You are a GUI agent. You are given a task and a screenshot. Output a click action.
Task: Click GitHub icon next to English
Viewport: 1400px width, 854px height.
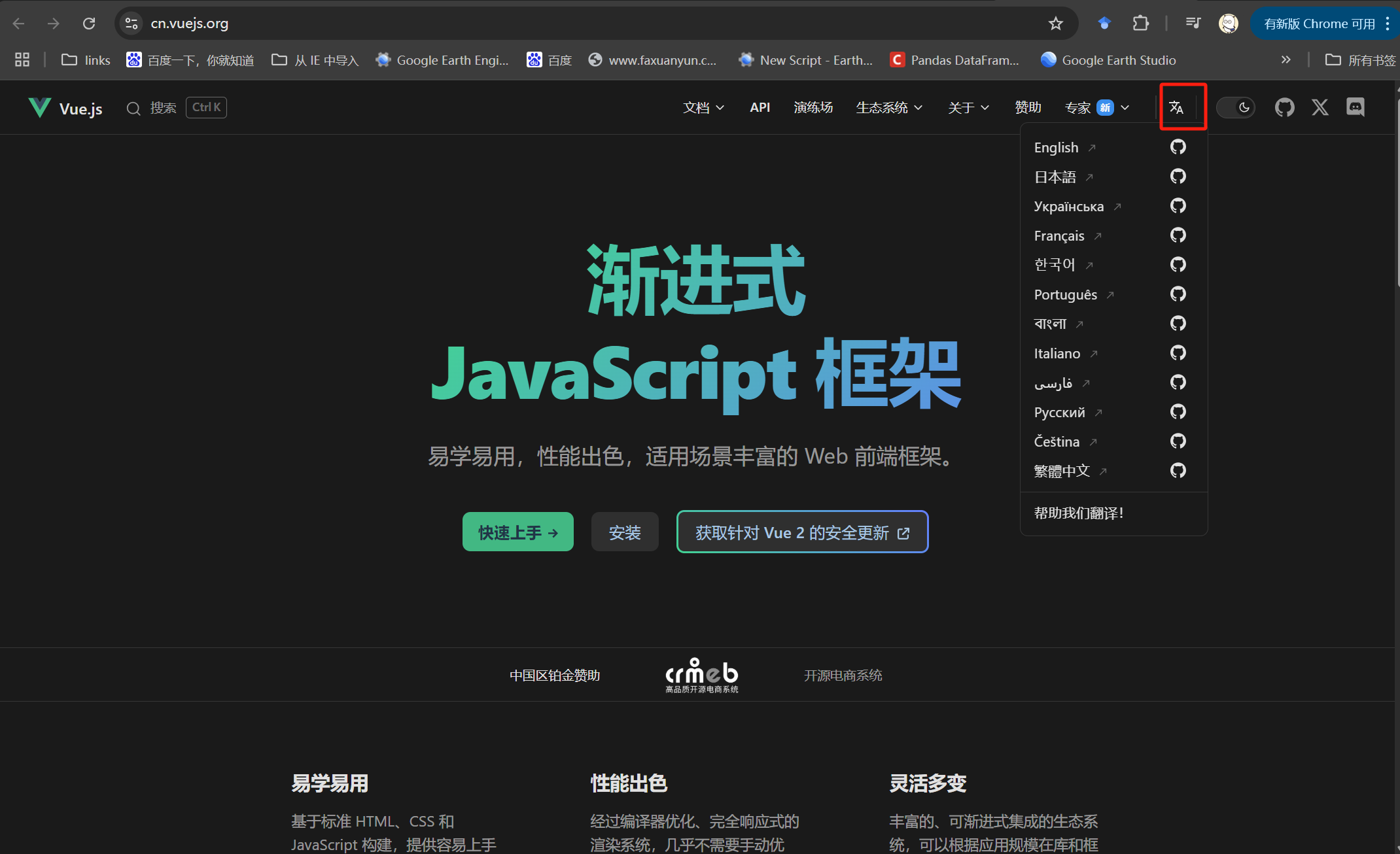[x=1178, y=147]
